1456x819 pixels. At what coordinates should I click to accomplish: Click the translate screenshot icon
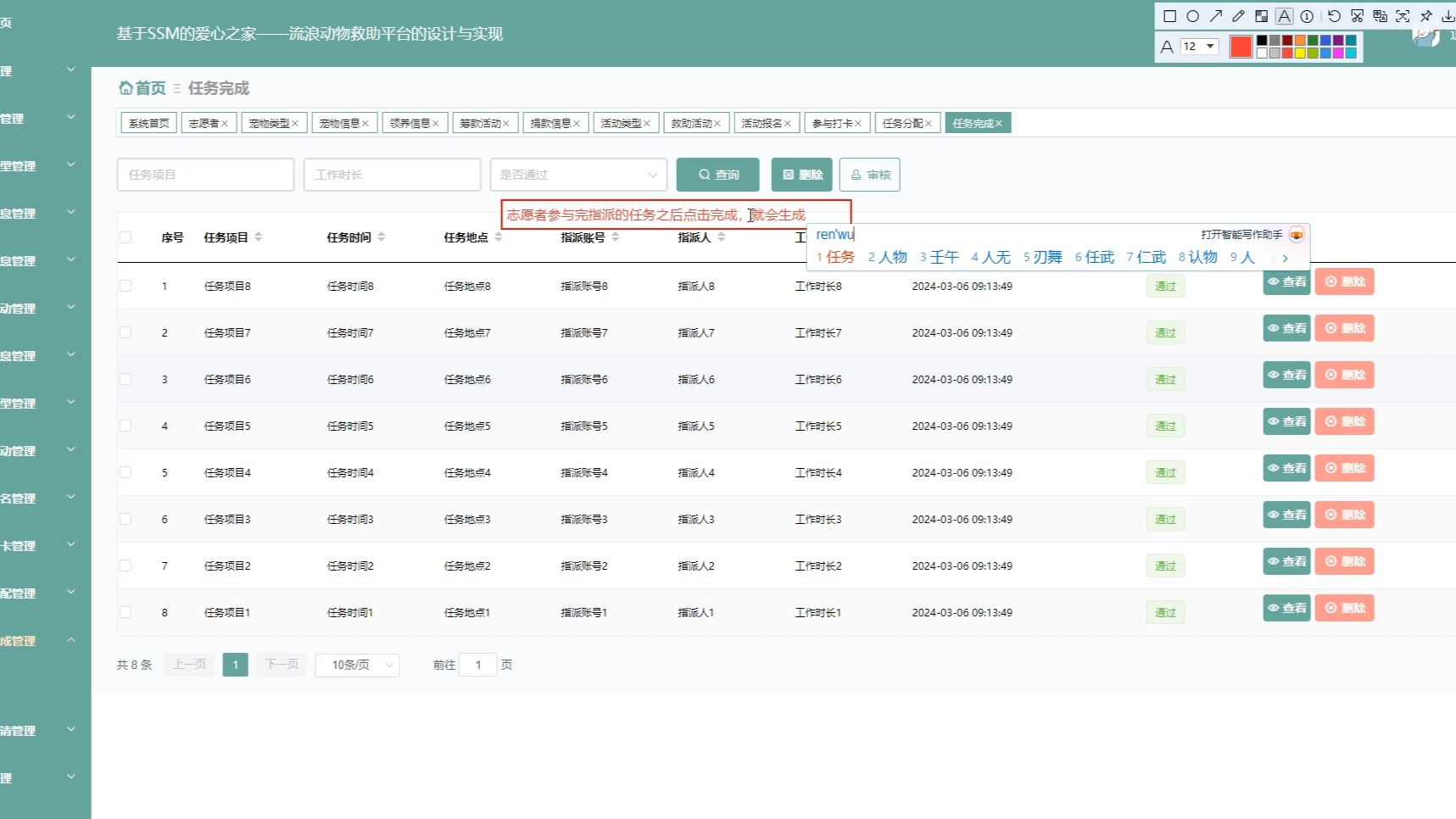(1380, 16)
